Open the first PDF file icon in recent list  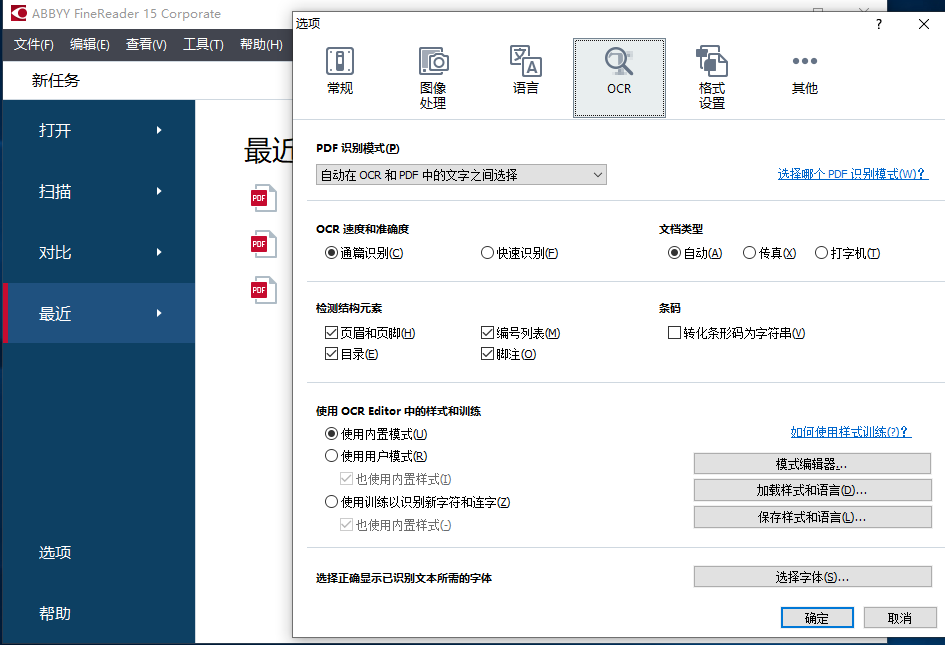point(263,197)
